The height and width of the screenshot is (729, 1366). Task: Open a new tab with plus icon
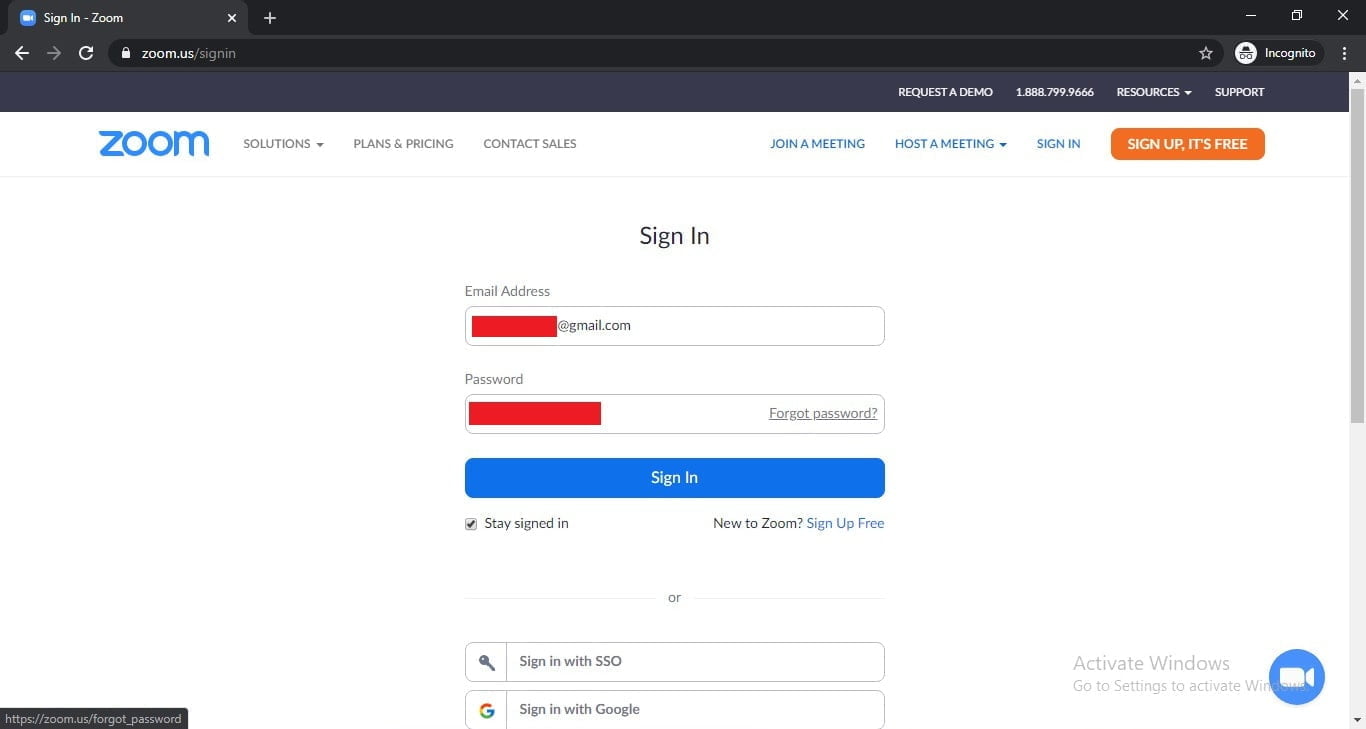[270, 18]
